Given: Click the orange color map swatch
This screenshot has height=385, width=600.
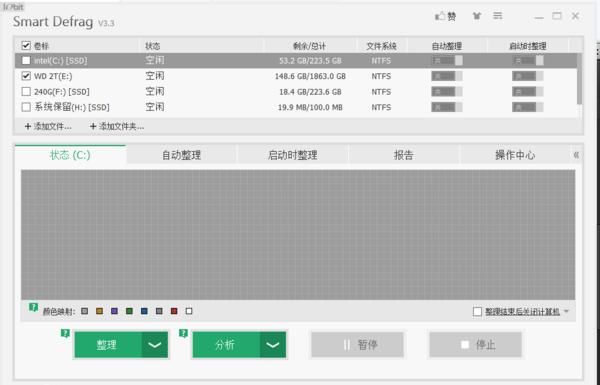Looking at the screenshot, I should (x=99, y=311).
